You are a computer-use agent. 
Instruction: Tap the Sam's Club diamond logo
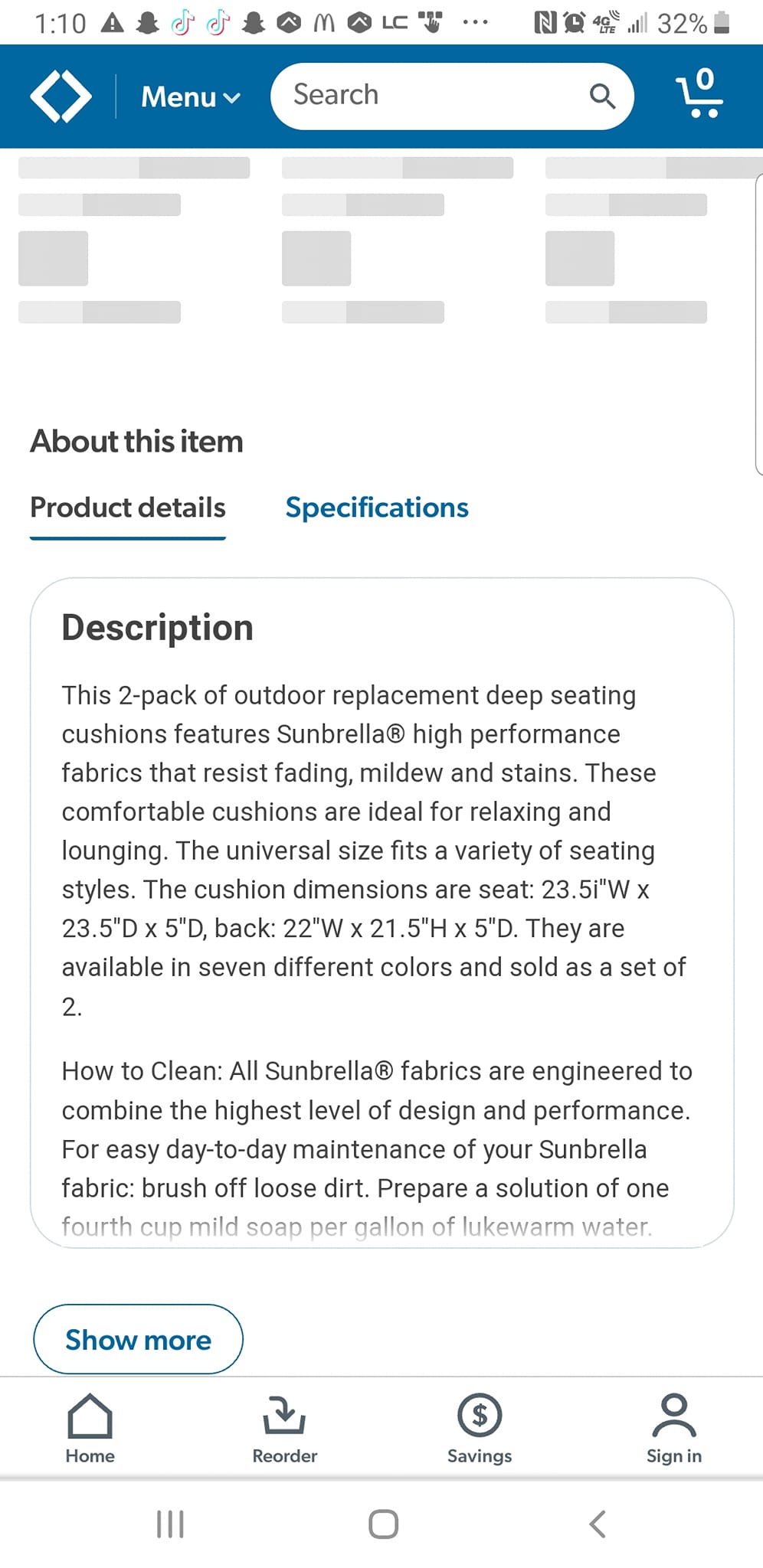[61, 96]
